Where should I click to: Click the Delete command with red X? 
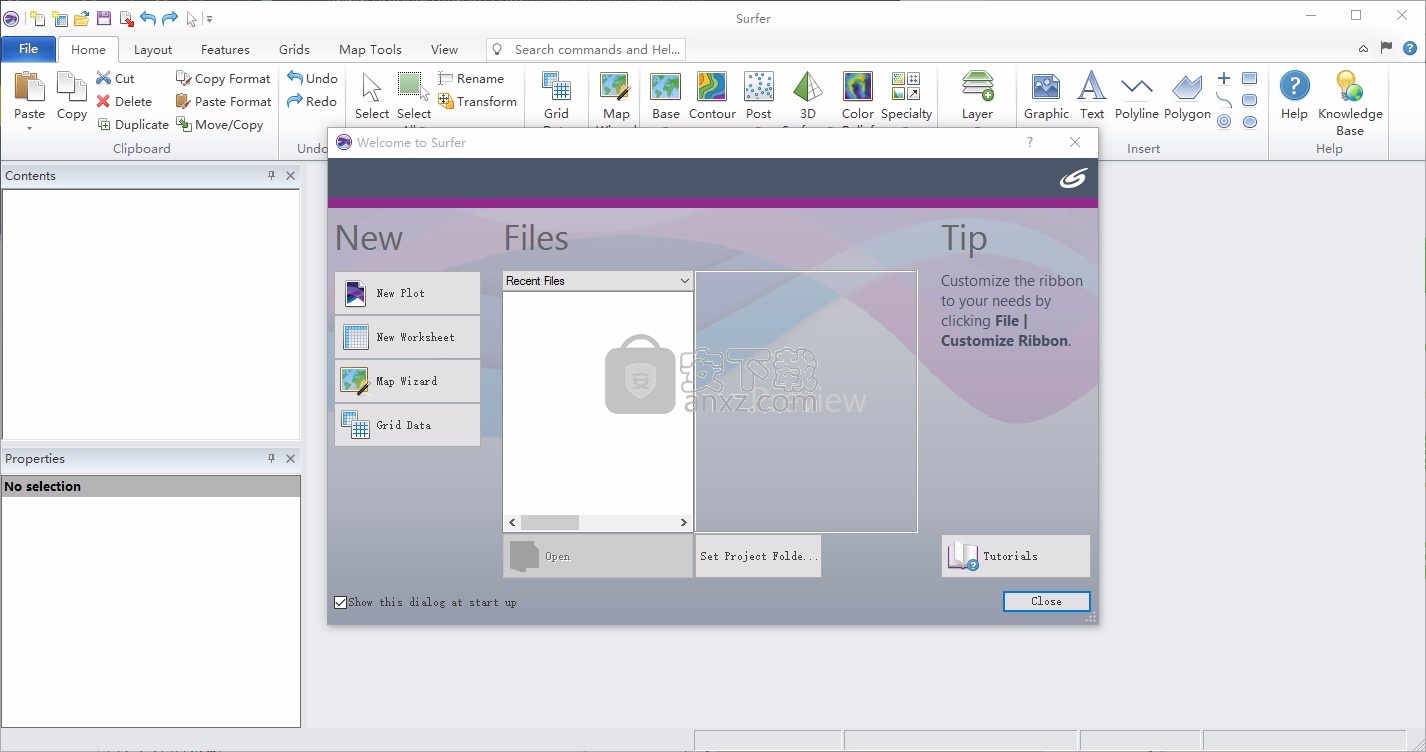(x=124, y=101)
